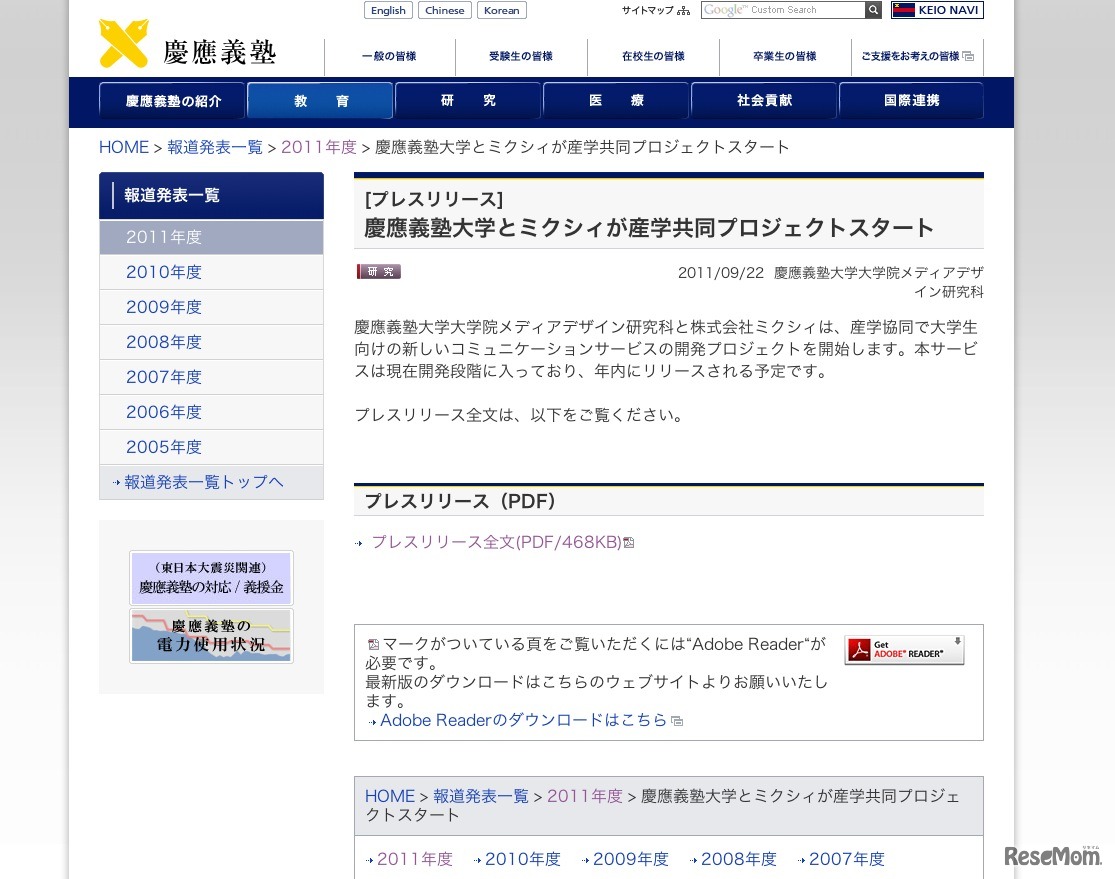Click the KEIO NAVI flag icon
This screenshot has height=879, width=1115.
click(902, 10)
